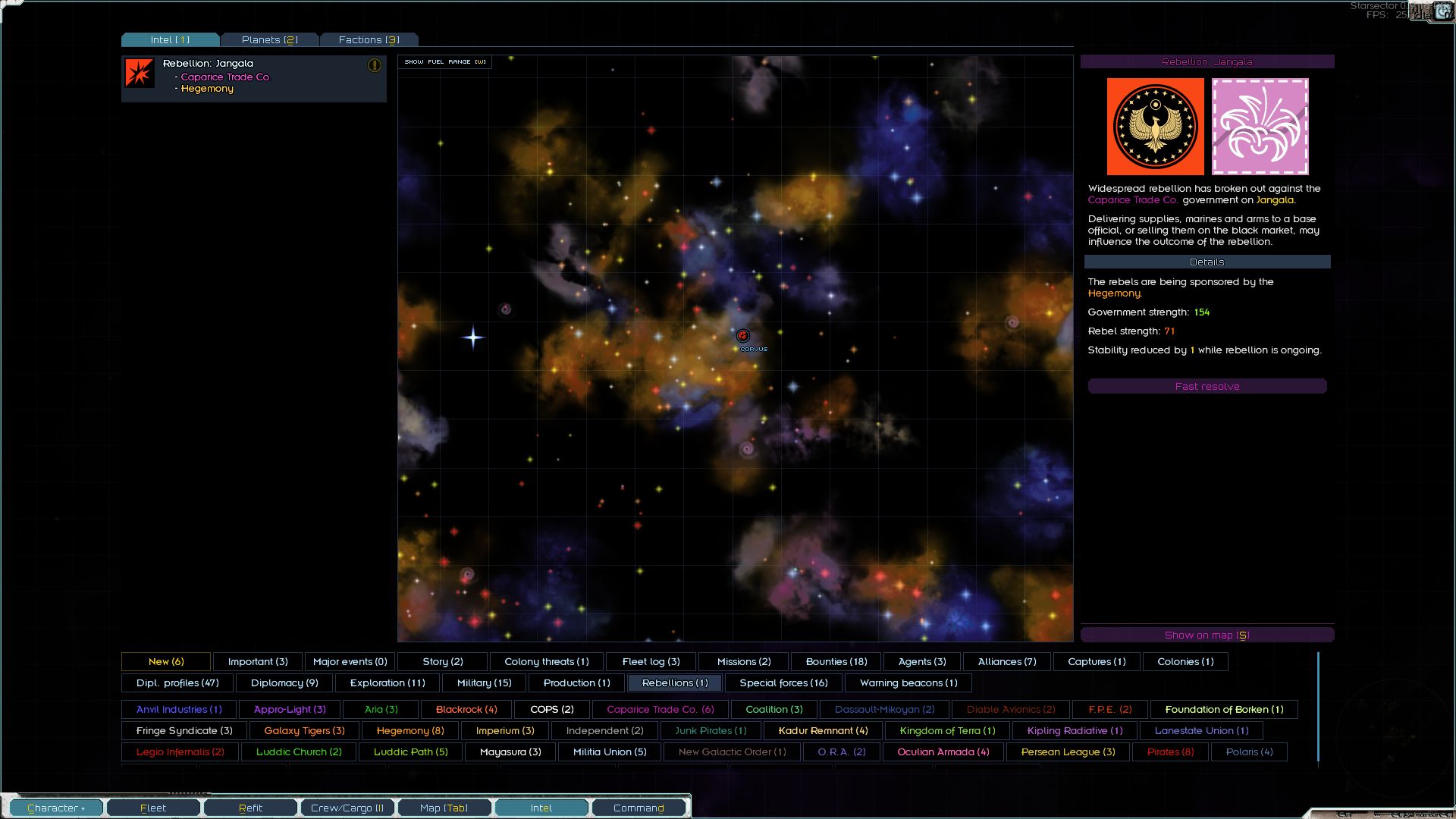
Task: Toggle the Show Fuel Range overlay
Action: [444, 61]
